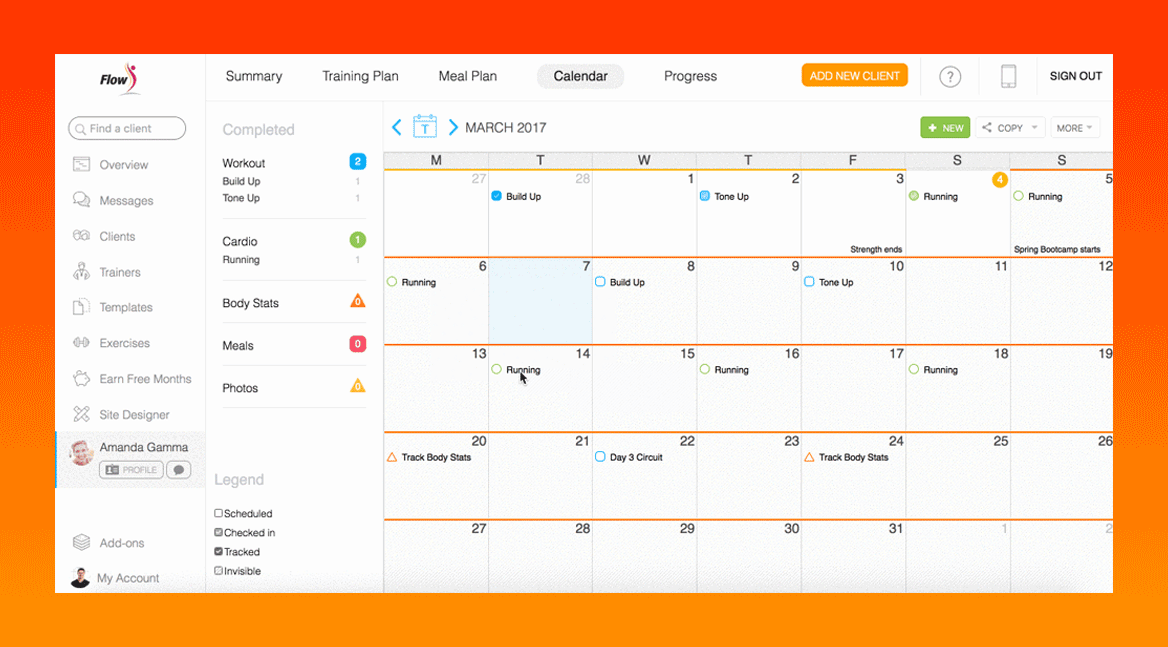Open Amanda Gamma's chat bubble icon
1168x647 pixels.
click(x=178, y=470)
